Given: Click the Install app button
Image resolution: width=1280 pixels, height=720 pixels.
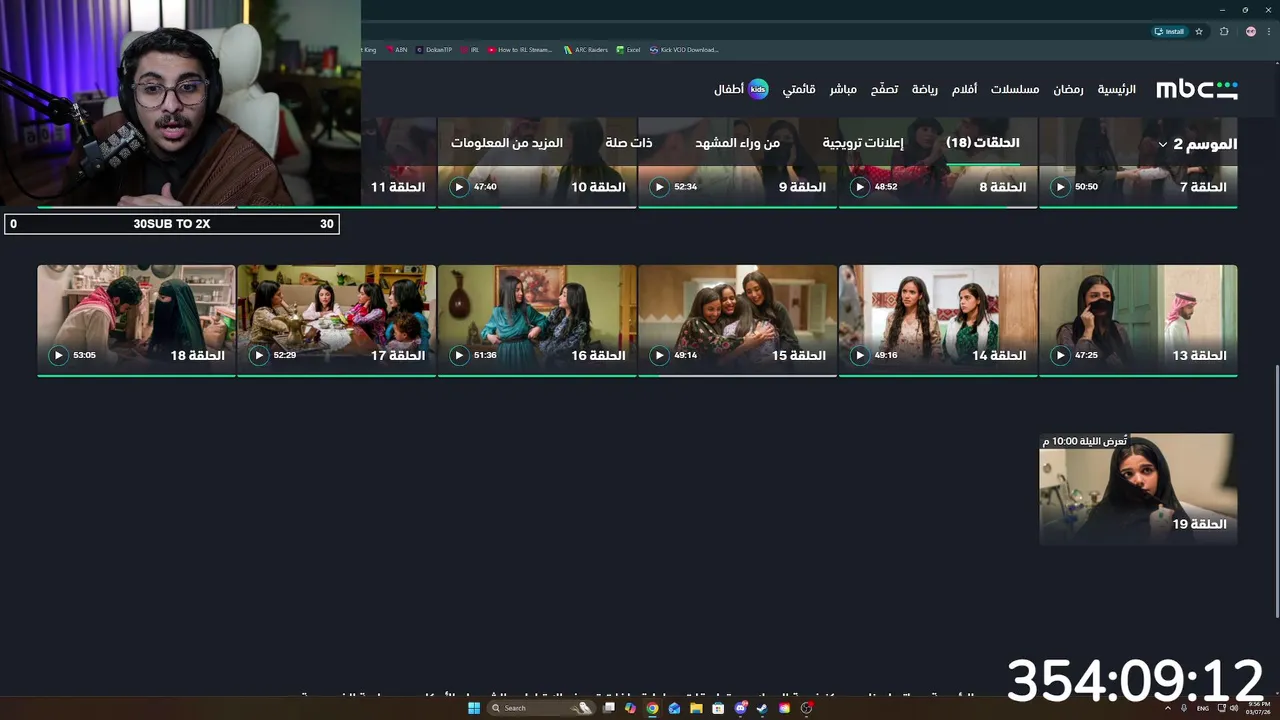Looking at the screenshot, I should [x=1169, y=31].
